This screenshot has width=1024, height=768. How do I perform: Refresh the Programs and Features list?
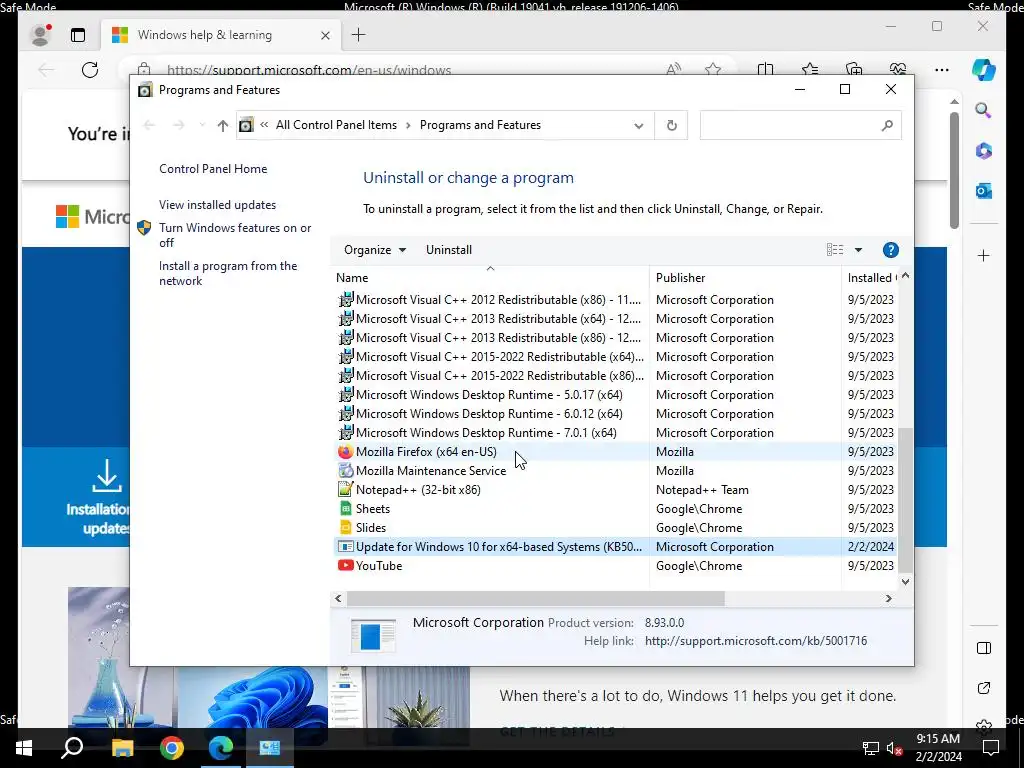click(x=671, y=125)
